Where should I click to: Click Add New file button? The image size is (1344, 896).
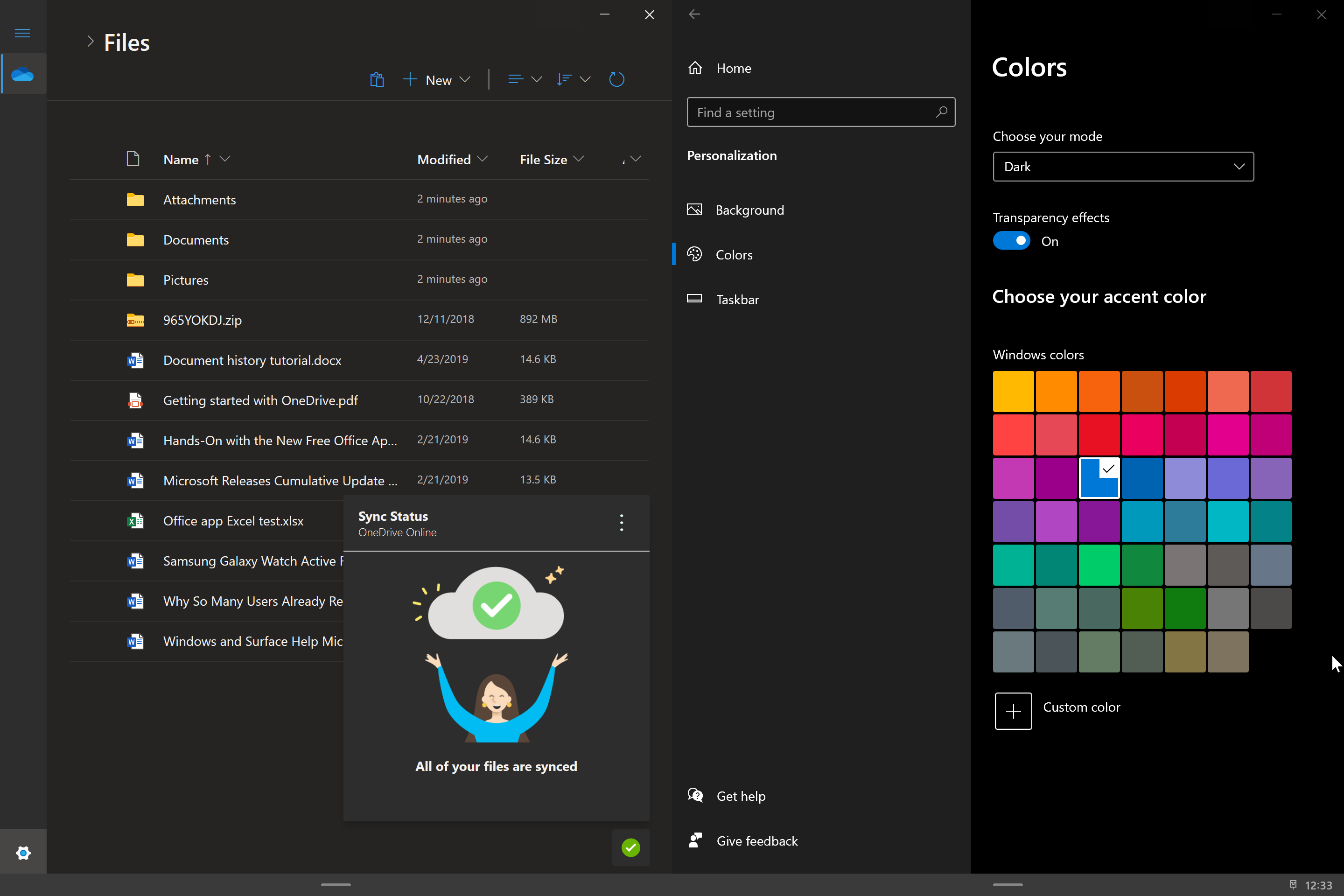(x=430, y=79)
